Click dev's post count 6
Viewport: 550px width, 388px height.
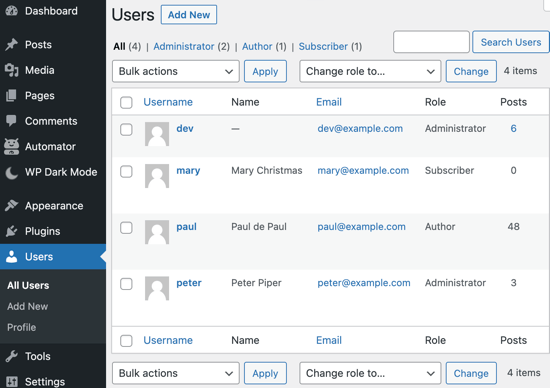pos(514,128)
